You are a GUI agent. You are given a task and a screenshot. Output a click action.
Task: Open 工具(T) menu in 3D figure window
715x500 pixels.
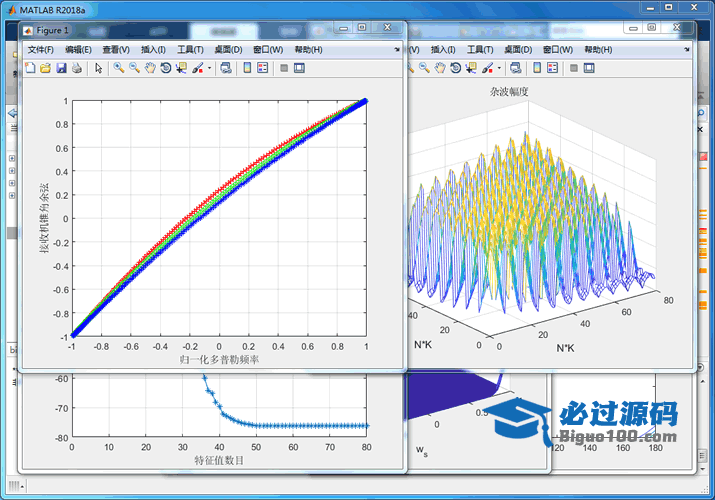[480, 50]
